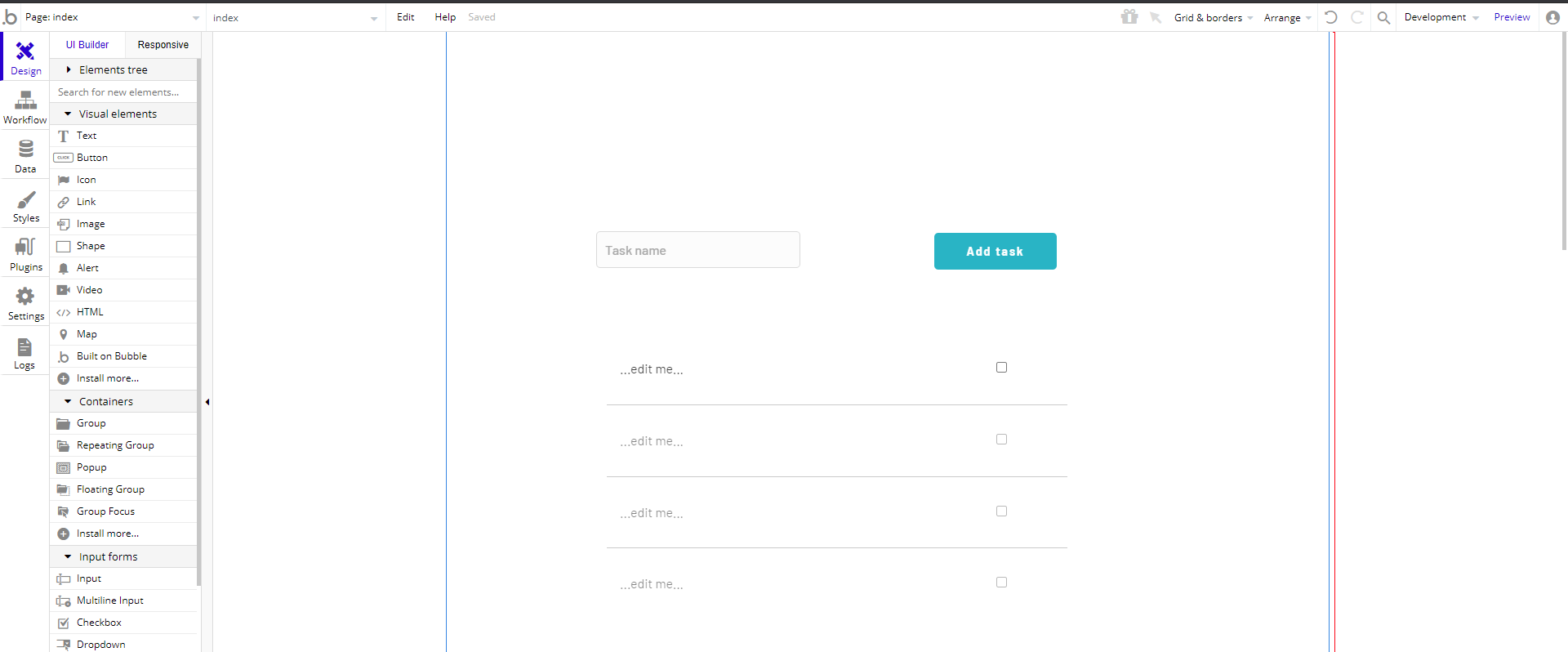Select the Built on Bubble element
The height and width of the screenshot is (652, 1568).
(123, 356)
